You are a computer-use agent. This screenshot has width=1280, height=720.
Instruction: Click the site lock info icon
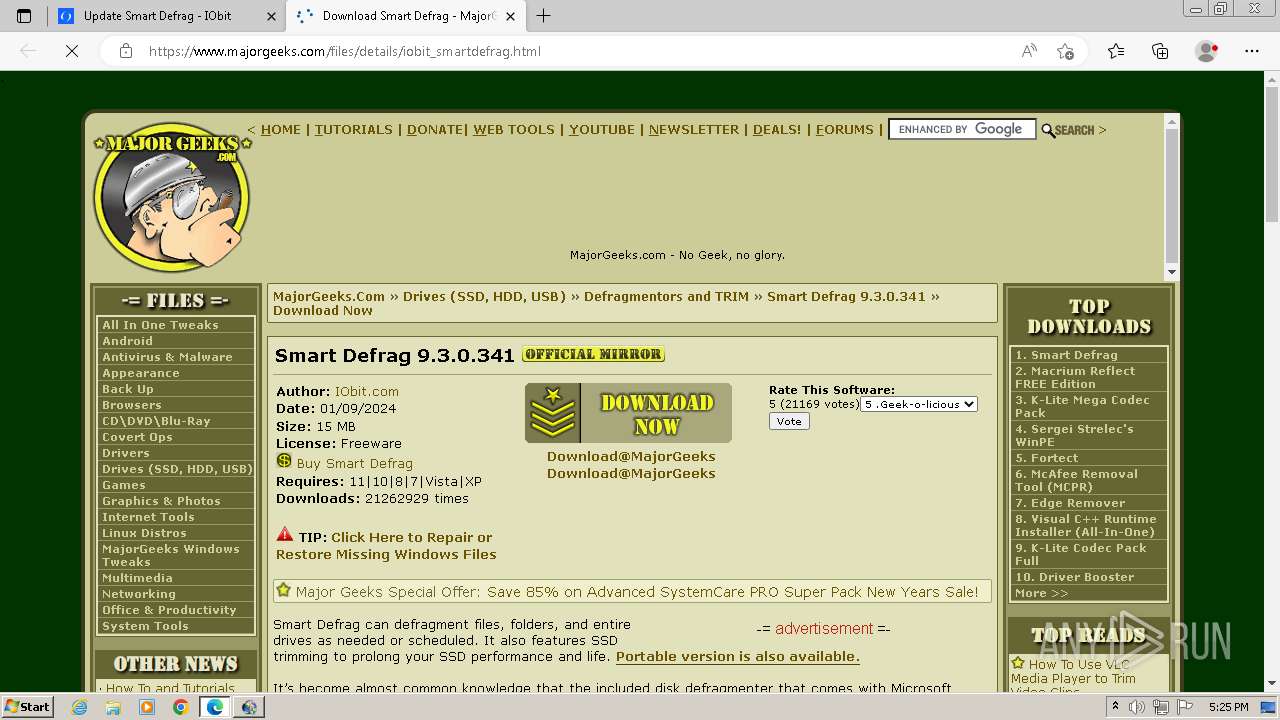[x=126, y=51]
